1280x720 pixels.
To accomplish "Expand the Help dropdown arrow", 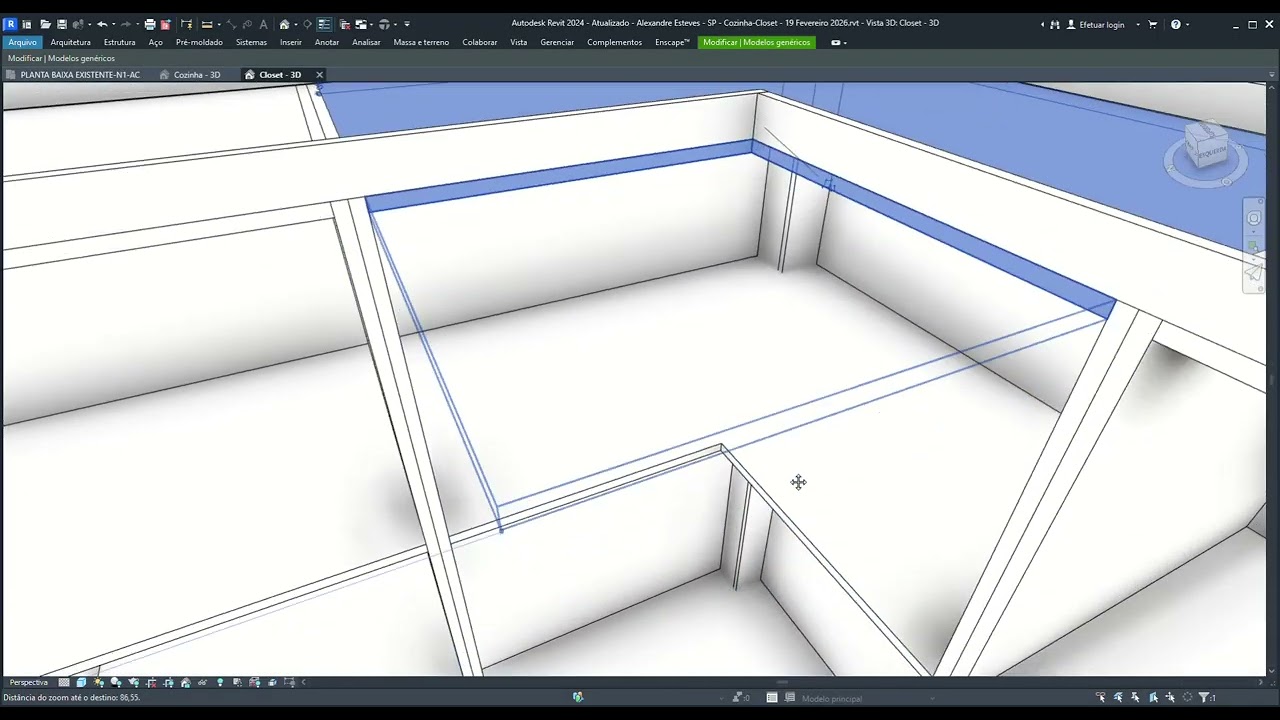I will pos(1188,24).
